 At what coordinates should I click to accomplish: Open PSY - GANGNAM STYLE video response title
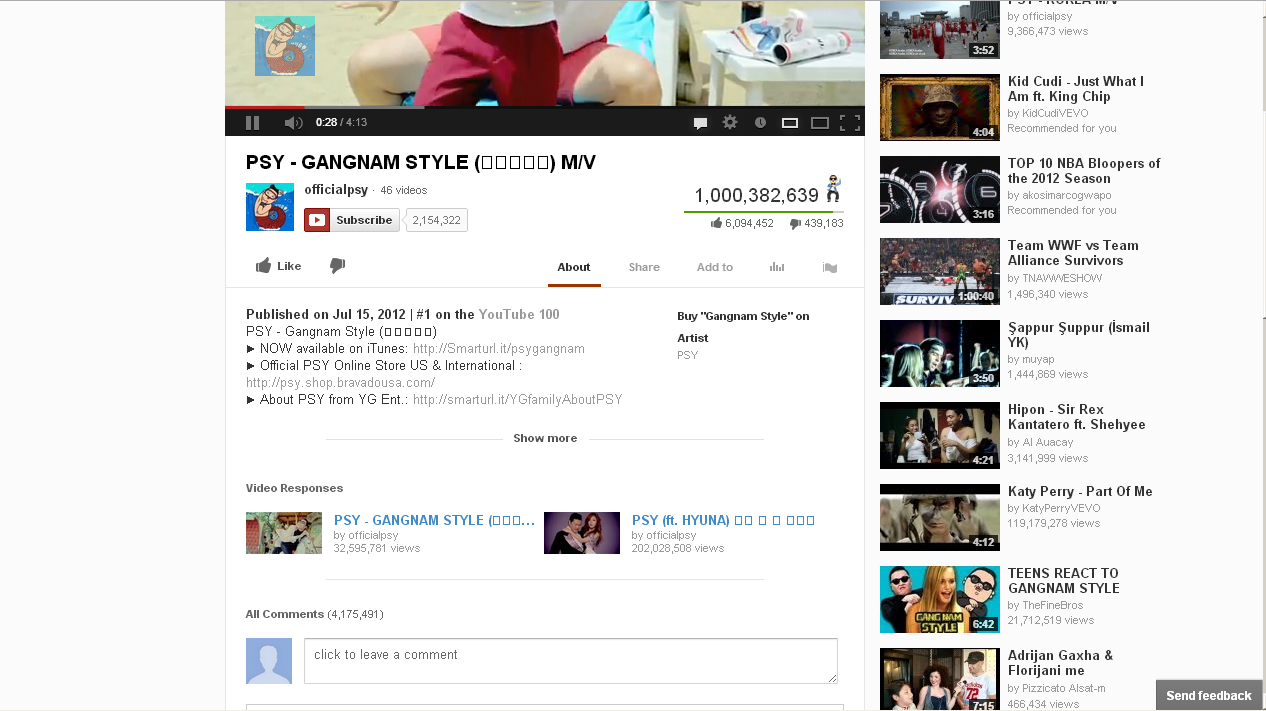[435, 520]
